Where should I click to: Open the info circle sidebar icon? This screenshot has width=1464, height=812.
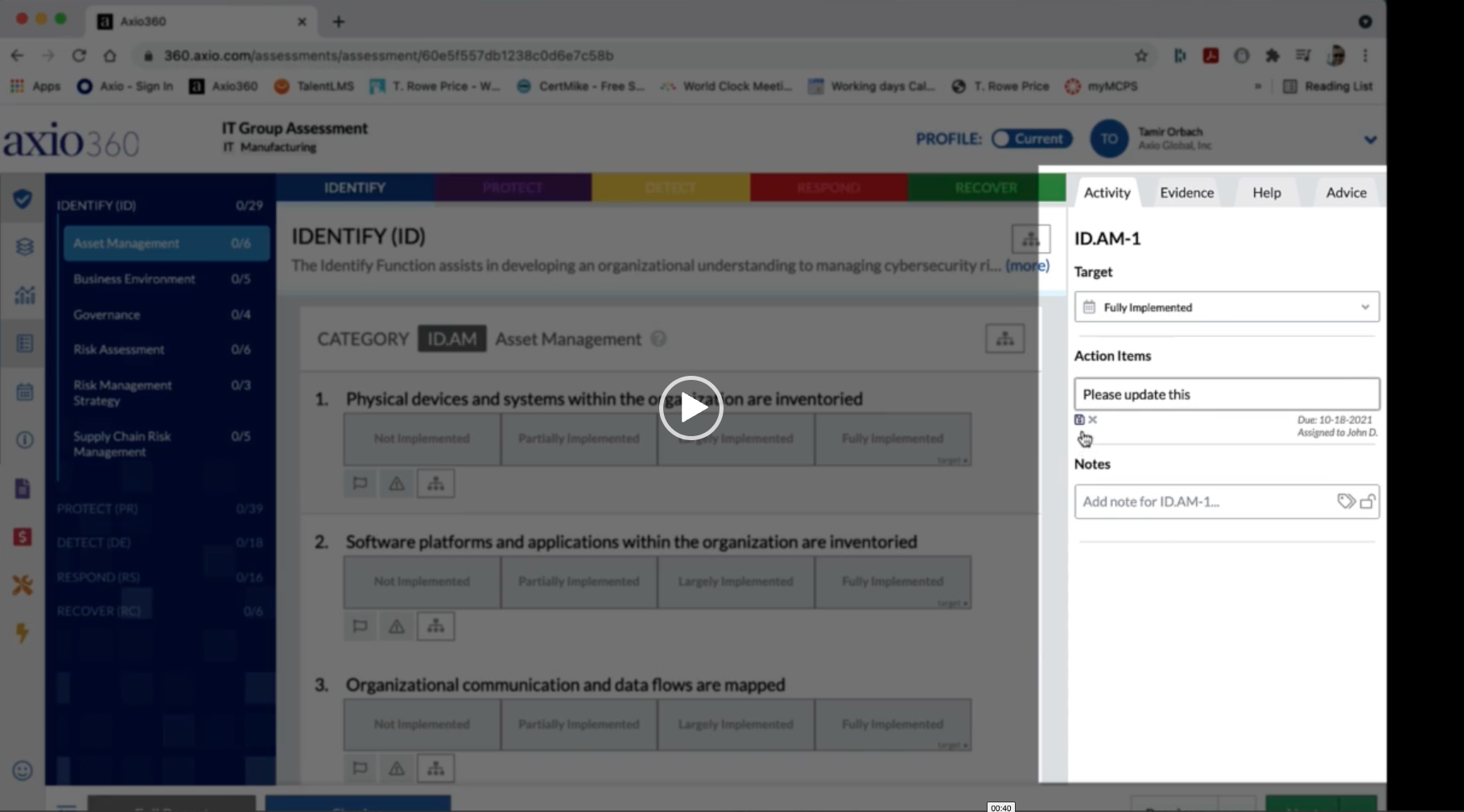click(x=25, y=439)
